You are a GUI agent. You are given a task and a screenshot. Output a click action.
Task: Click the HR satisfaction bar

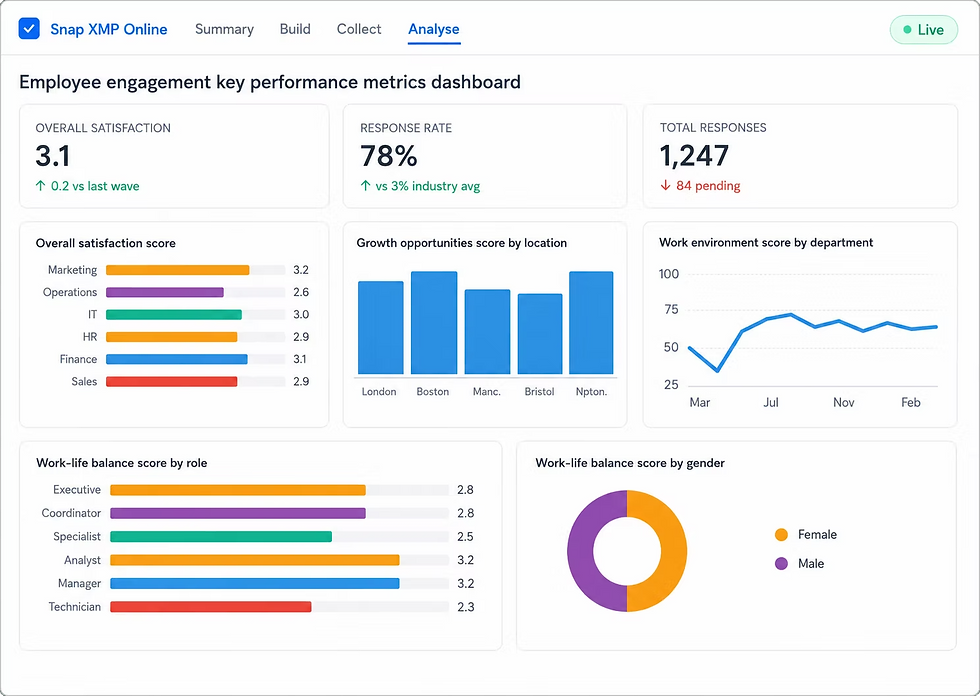tap(172, 337)
